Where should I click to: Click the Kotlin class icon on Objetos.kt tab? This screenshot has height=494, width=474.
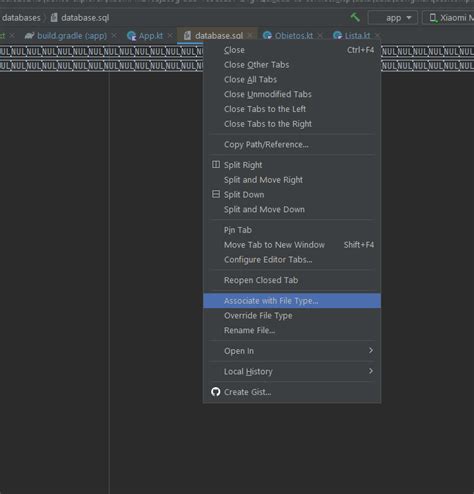(x=267, y=35)
